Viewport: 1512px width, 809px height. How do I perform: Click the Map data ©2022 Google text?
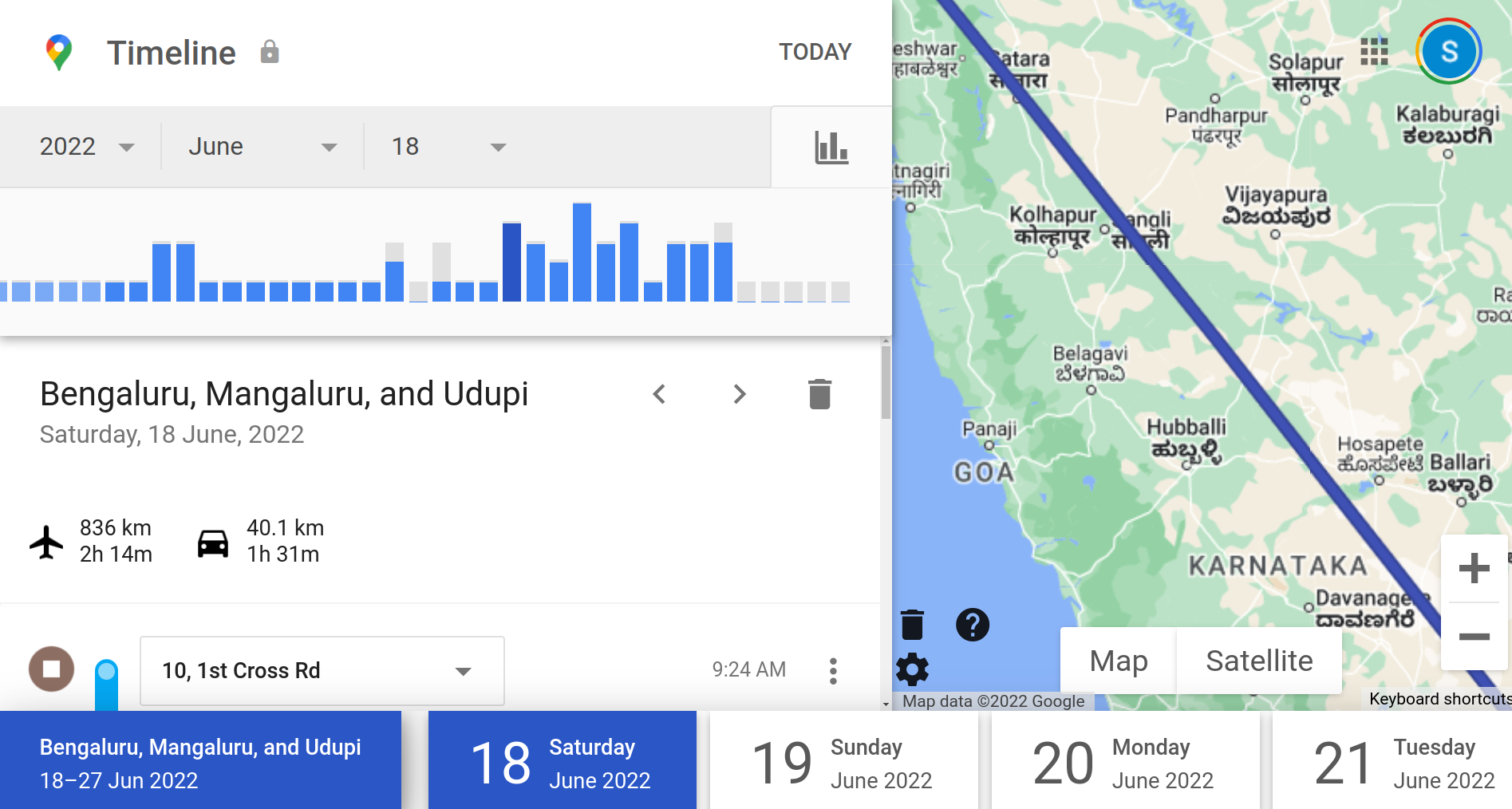(x=993, y=700)
